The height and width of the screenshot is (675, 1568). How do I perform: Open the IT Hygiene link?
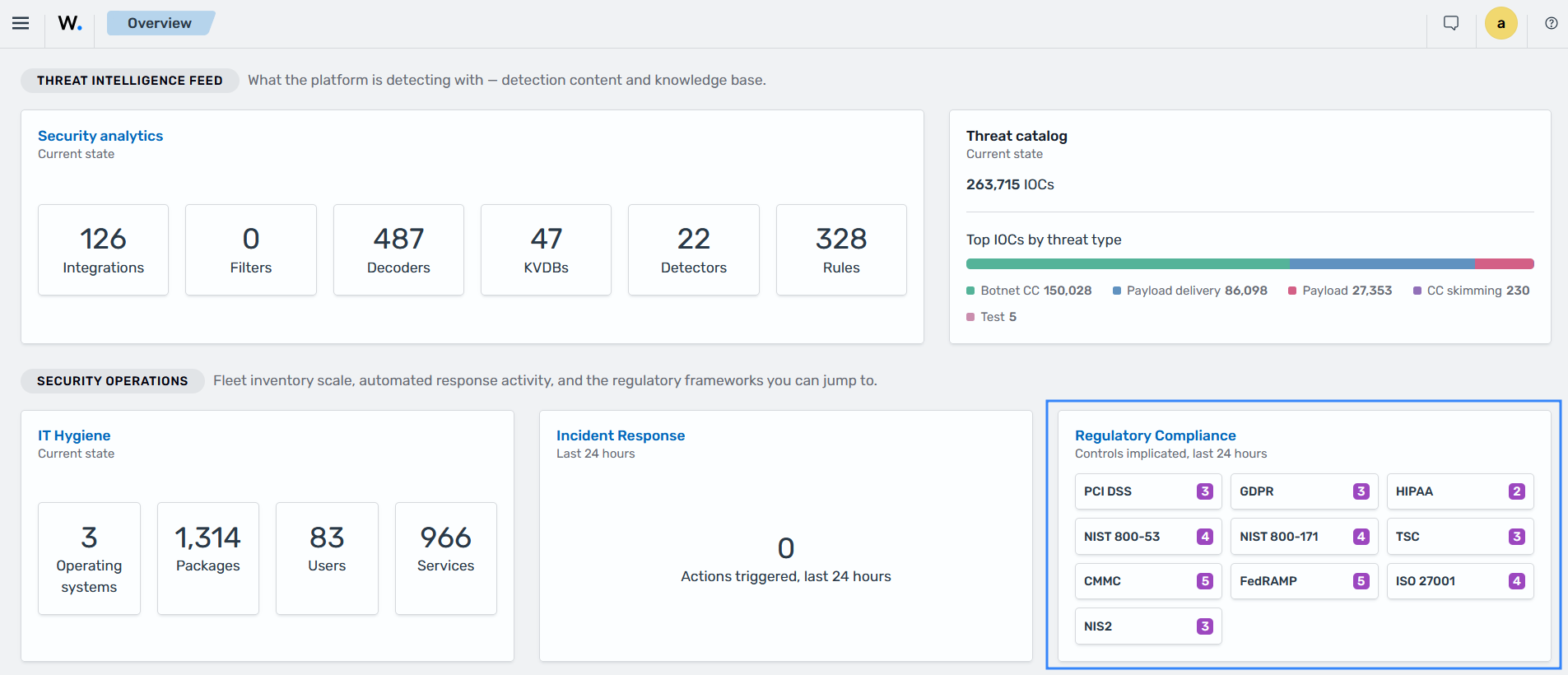click(74, 435)
